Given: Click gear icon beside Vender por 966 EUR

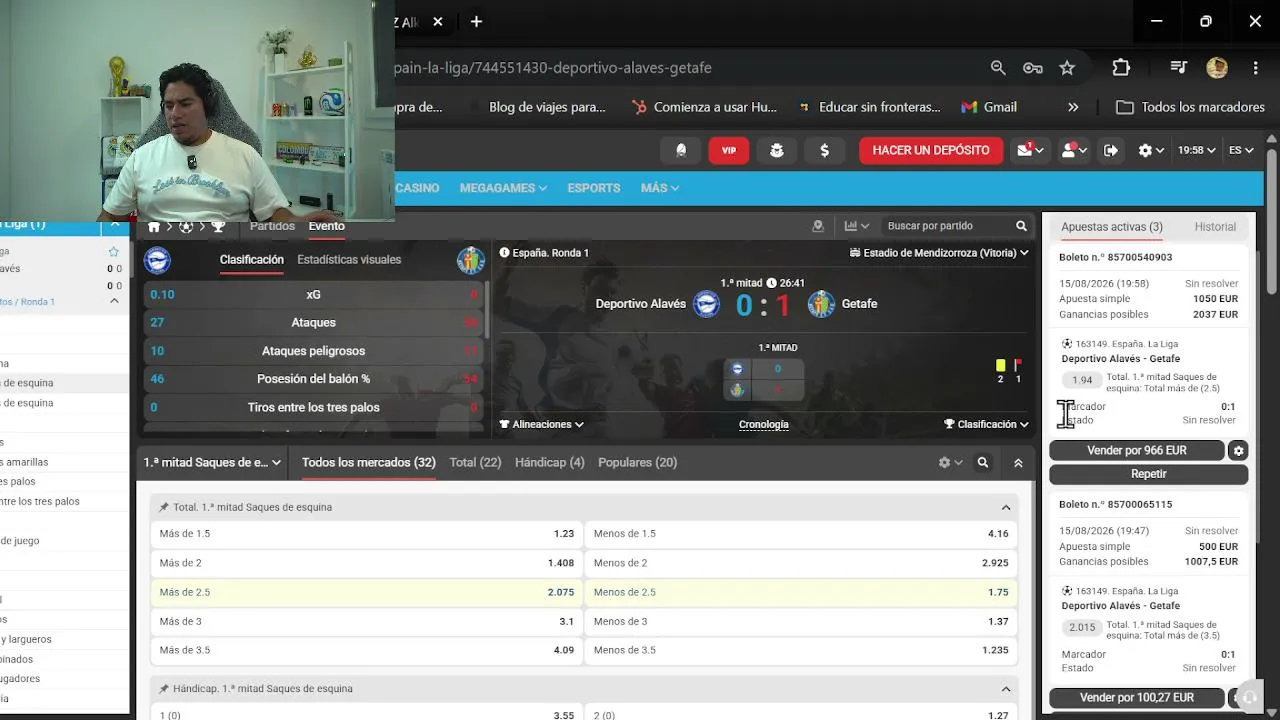Looking at the screenshot, I should (x=1238, y=451).
